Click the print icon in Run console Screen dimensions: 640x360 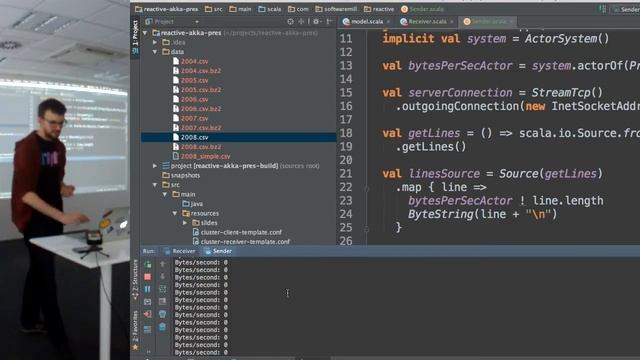click(x=162, y=314)
